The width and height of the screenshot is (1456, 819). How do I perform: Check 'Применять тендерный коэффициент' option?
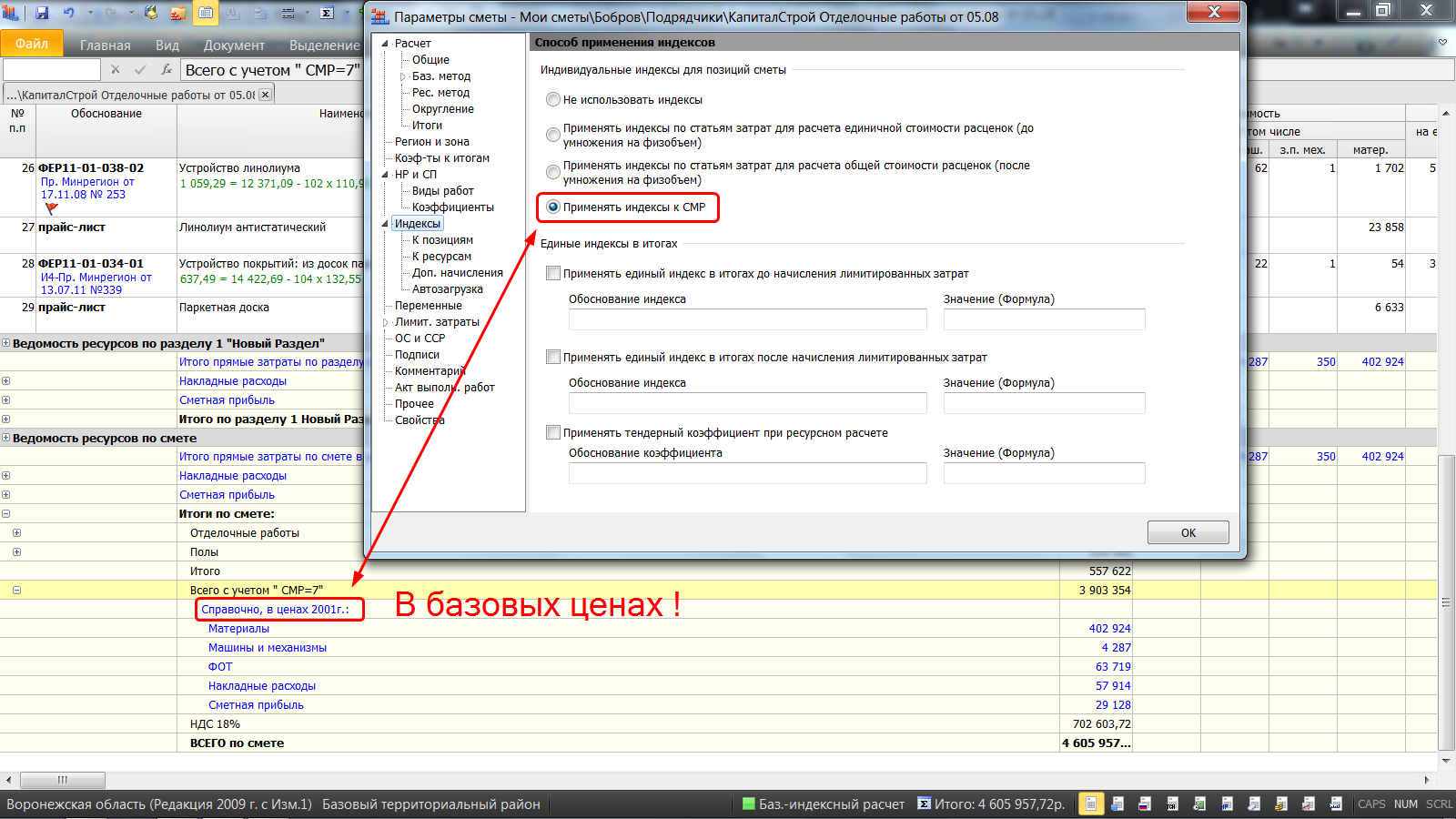coord(553,433)
